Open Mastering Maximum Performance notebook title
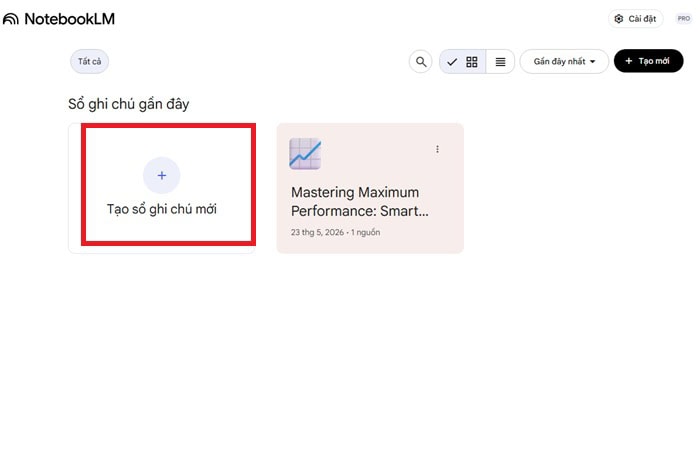Viewport: 700px width, 472px height. click(x=359, y=201)
